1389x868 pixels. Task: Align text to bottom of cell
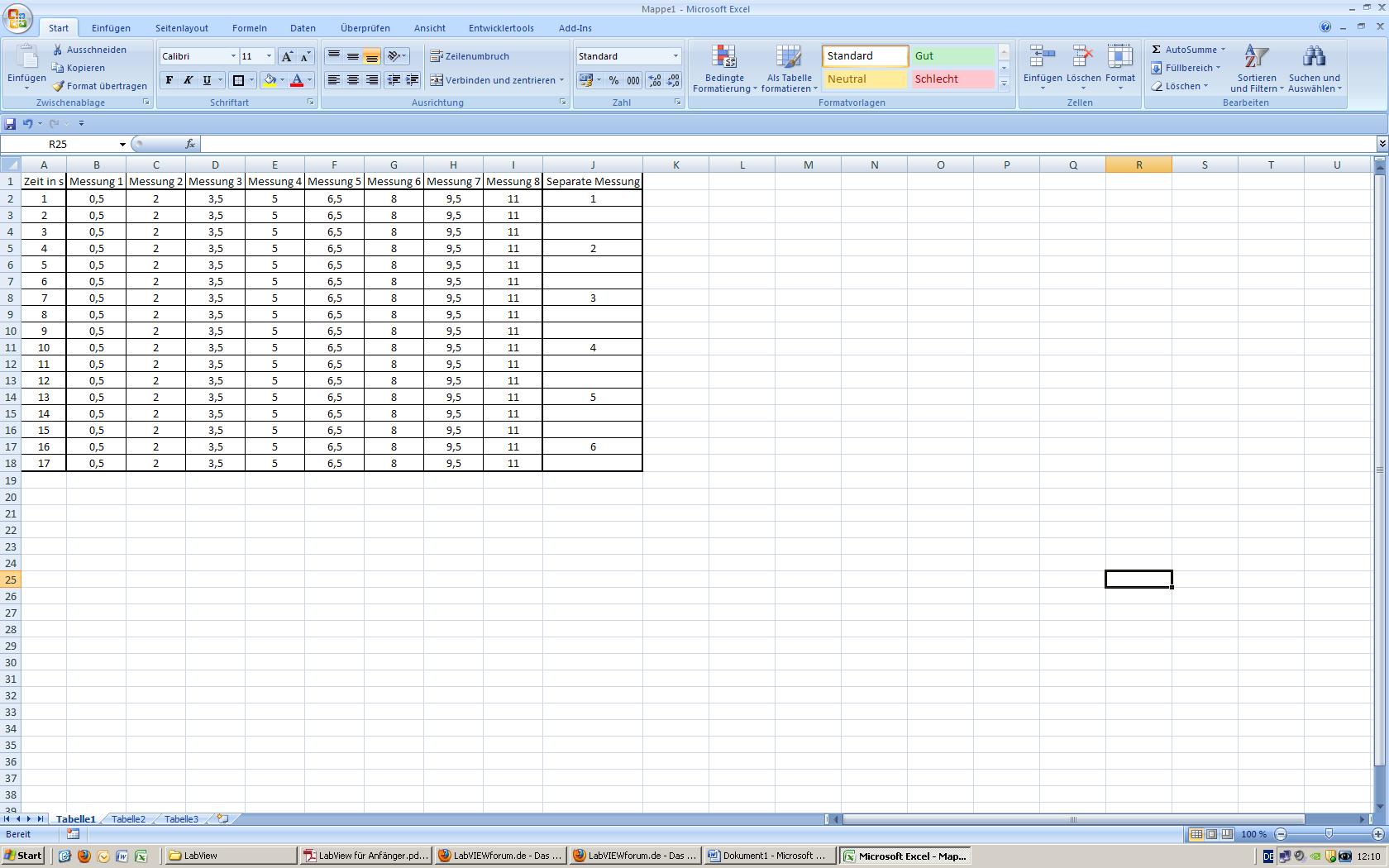pyautogui.click(x=372, y=56)
